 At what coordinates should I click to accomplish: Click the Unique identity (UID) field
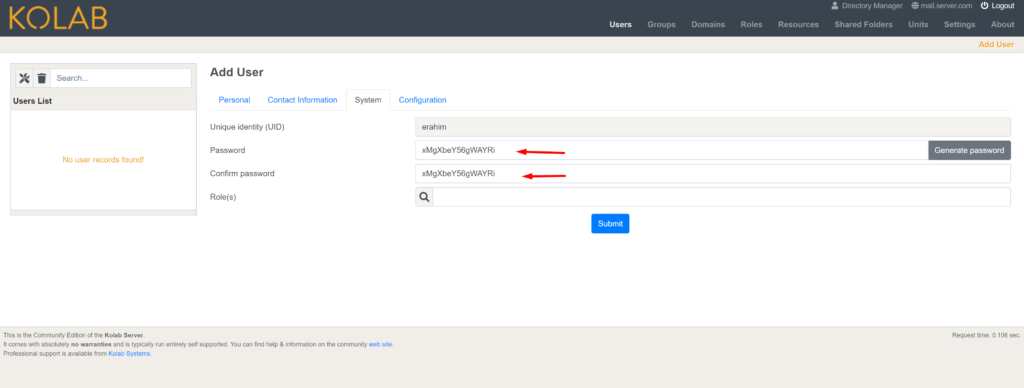[712, 127]
